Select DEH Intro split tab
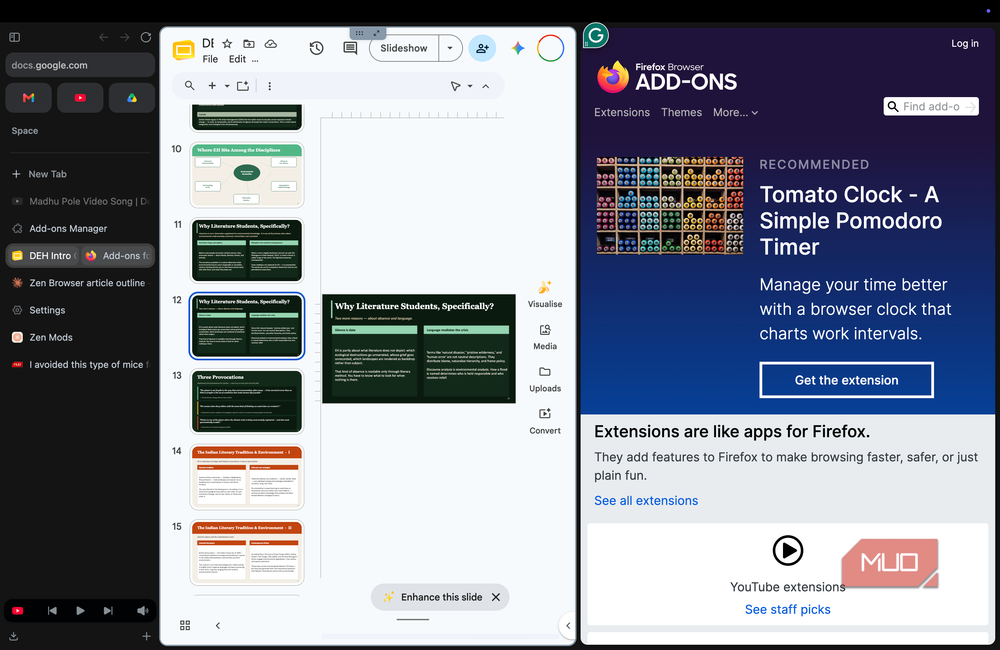Image resolution: width=1000 pixels, height=650 pixels. [43, 255]
